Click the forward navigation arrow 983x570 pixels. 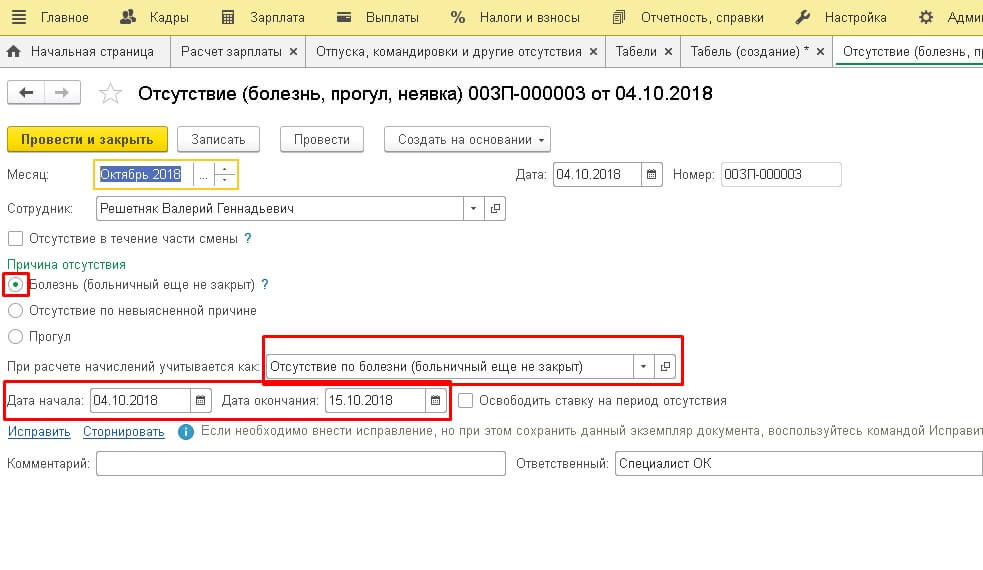[61, 93]
